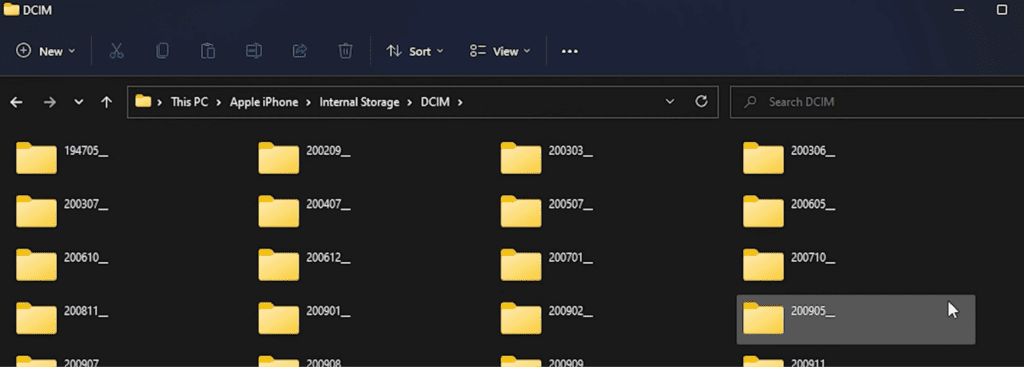
Task: Select This PC in address path
Action: click(189, 102)
